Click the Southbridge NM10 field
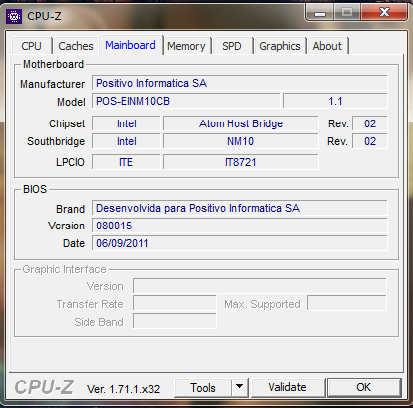Image resolution: width=413 pixels, height=408 pixels. click(x=241, y=141)
